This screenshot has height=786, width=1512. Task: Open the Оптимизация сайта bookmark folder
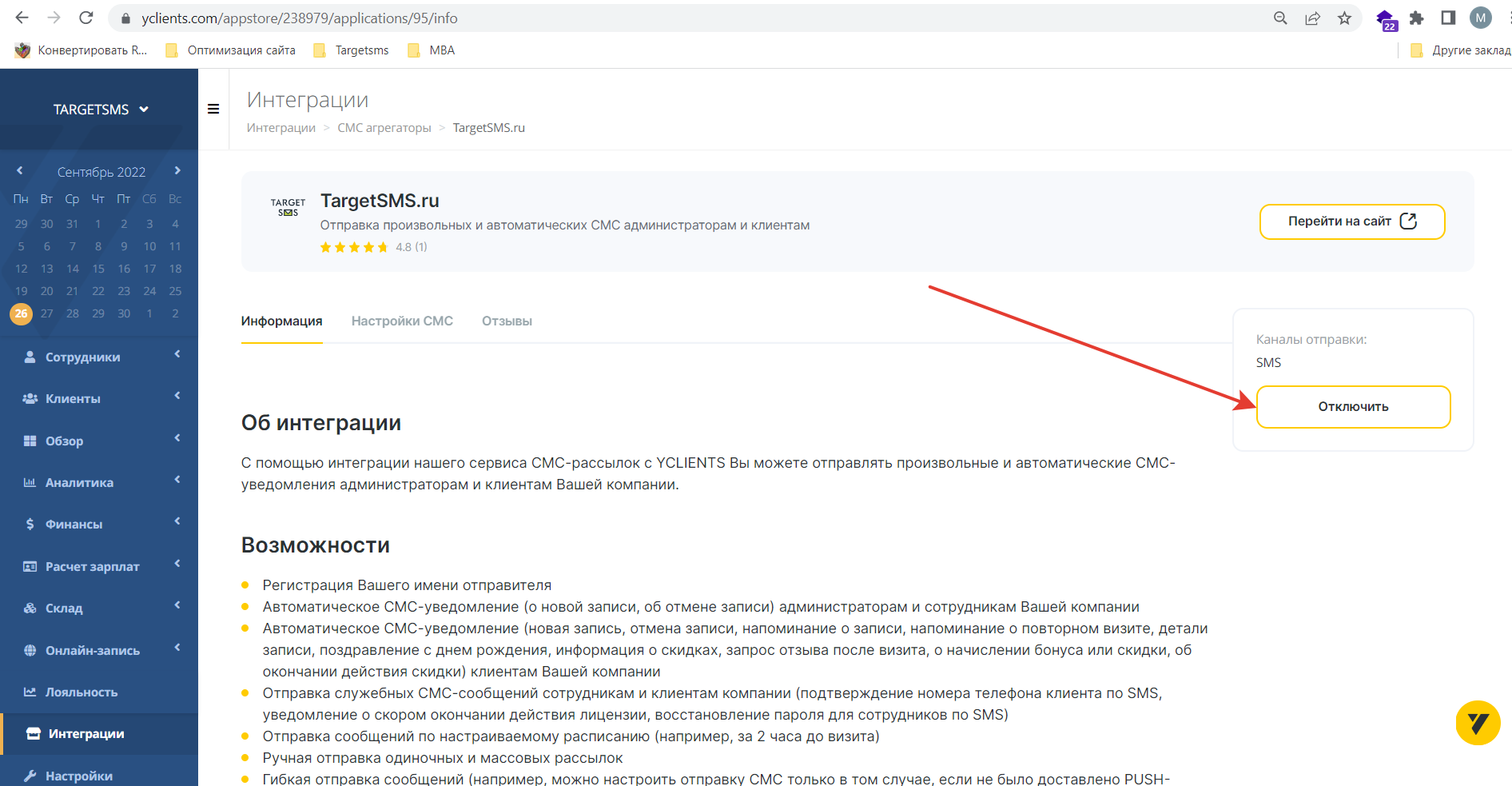pos(230,50)
